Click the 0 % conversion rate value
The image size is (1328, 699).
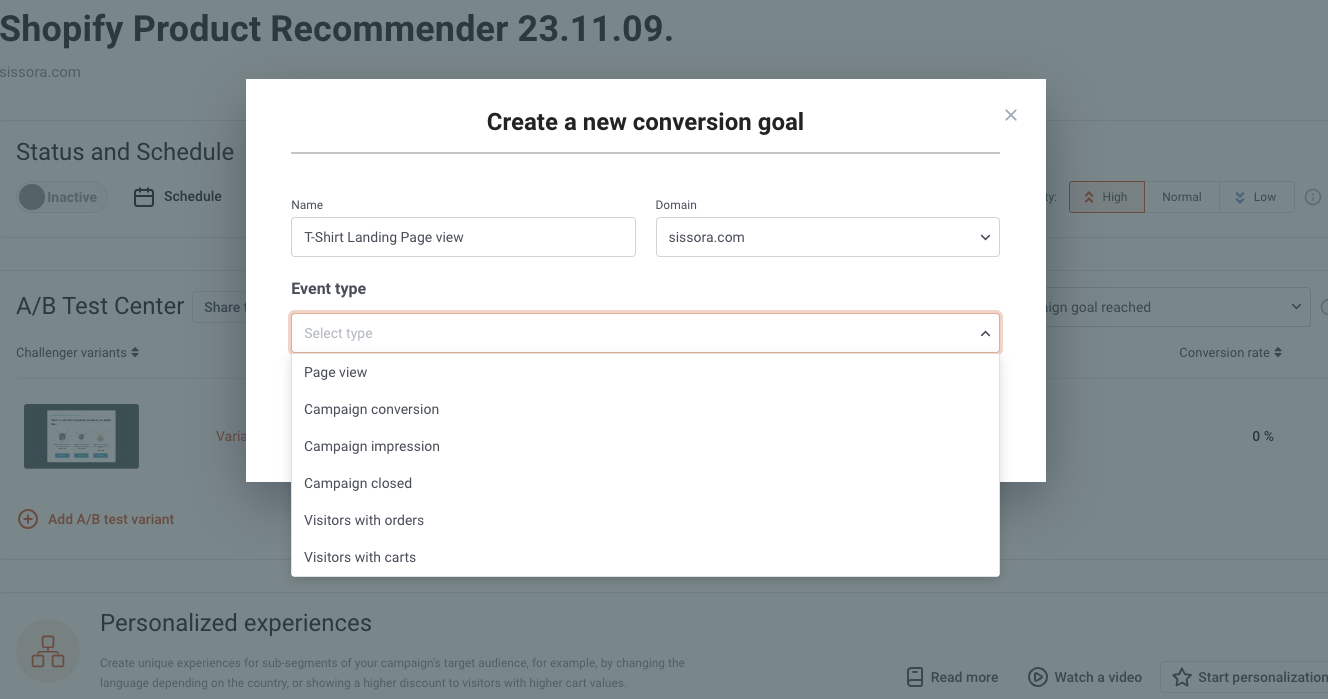(1263, 436)
